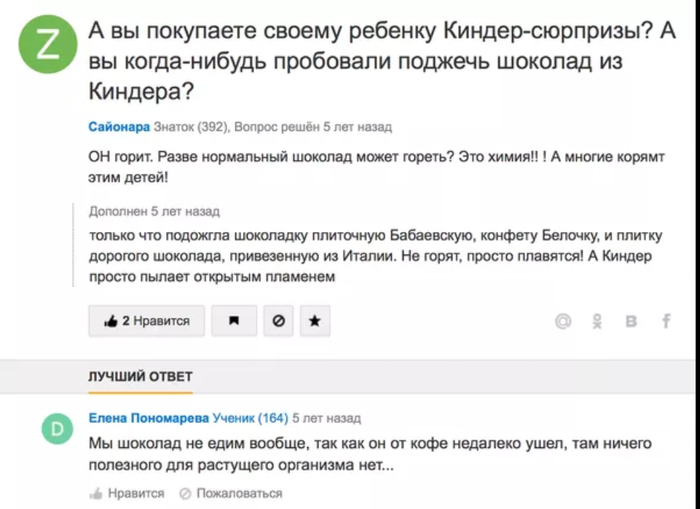Image resolution: width=700 pixels, height=509 pixels.
Task: Report the answer with 'Пожаловаться'
Action: [231, 493]
